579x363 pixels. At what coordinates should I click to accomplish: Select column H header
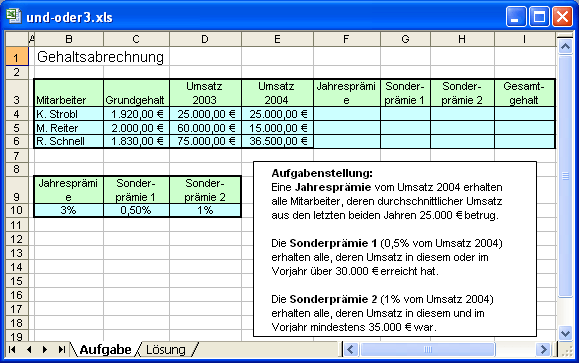click(x=462, y=39)
